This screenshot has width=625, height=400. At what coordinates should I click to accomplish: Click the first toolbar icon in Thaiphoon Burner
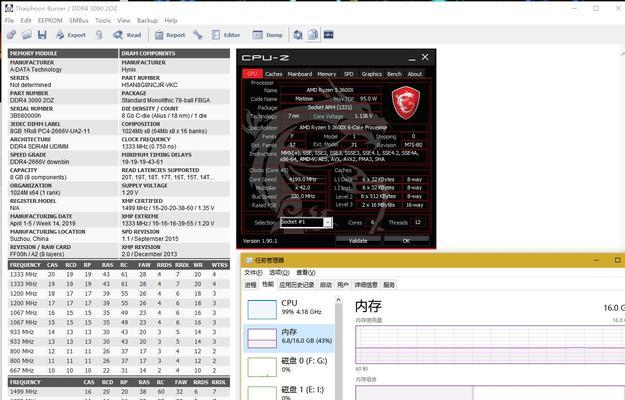pos(11,35)
